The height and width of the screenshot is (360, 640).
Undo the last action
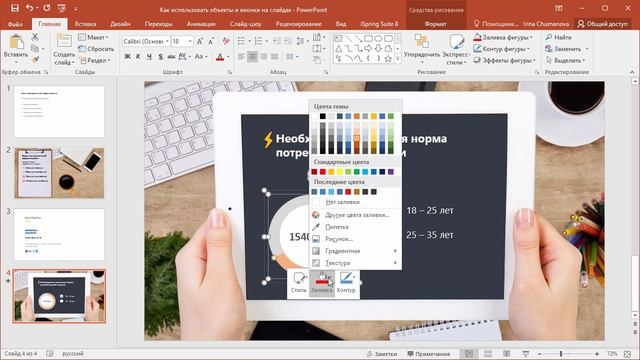[29, 8]
